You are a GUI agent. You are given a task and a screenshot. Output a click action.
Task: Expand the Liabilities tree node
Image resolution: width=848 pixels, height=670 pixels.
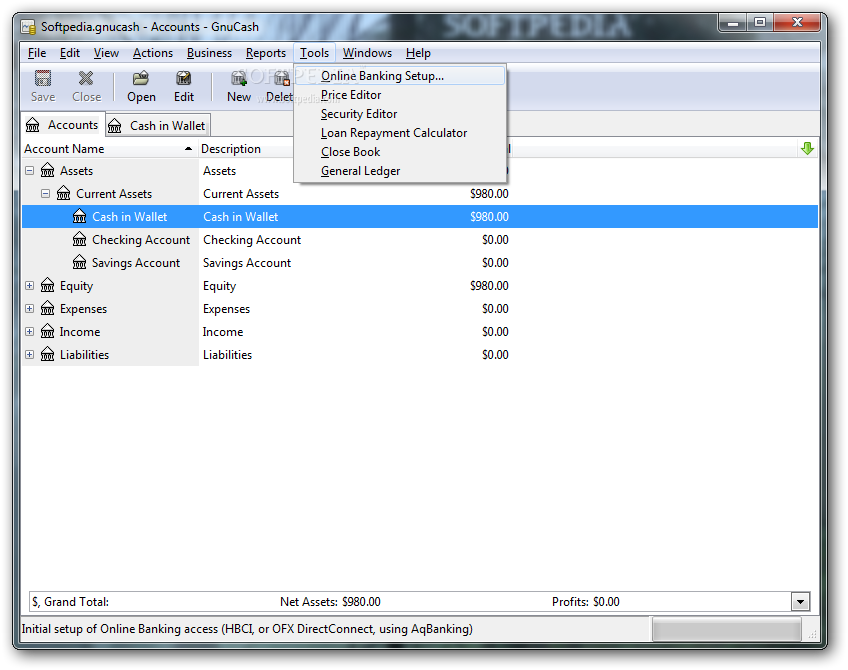pos(30,355)
